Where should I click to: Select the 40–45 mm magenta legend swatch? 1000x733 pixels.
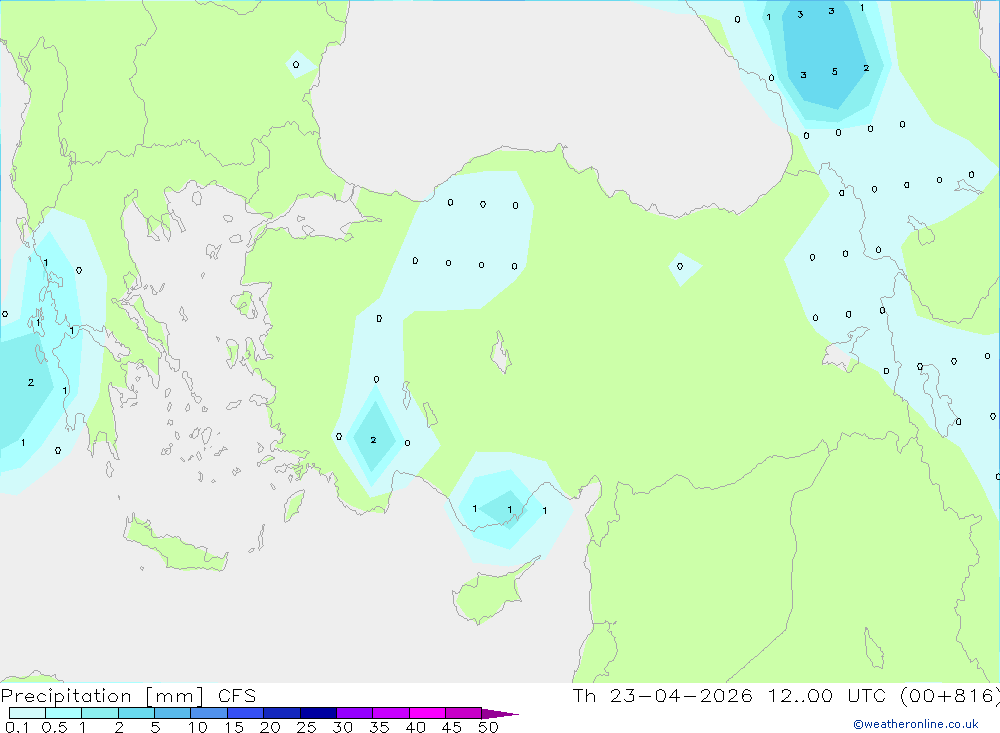click(x=427, y=713)
